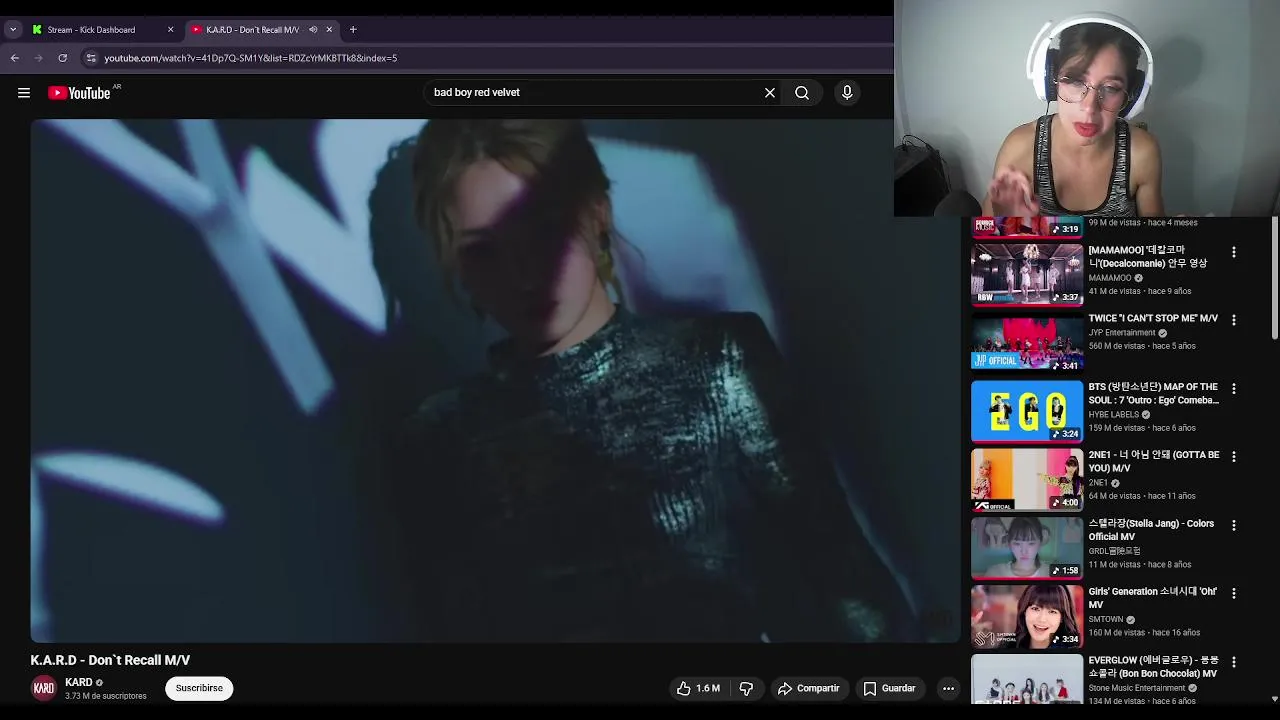The image size is (1280, 720).
Task: Click the video player to pause
Action: [x=495, y=380]
